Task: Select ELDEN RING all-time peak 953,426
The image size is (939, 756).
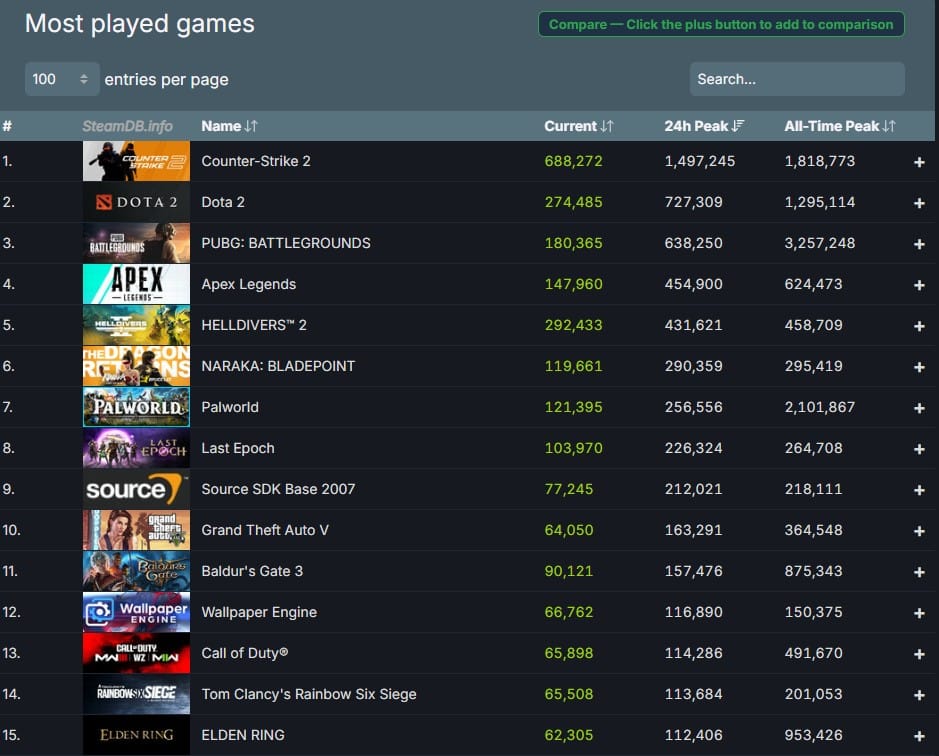Action: [x=813, y=736]
